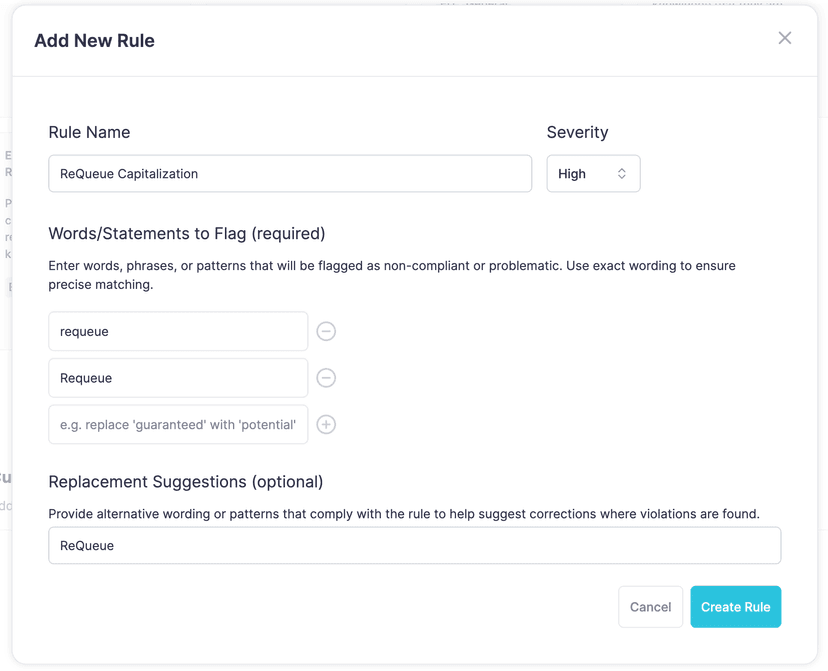Screen dimensions: 828x671
Task: Click the minus icon beside the second flag field
Action: pos(326,378)
